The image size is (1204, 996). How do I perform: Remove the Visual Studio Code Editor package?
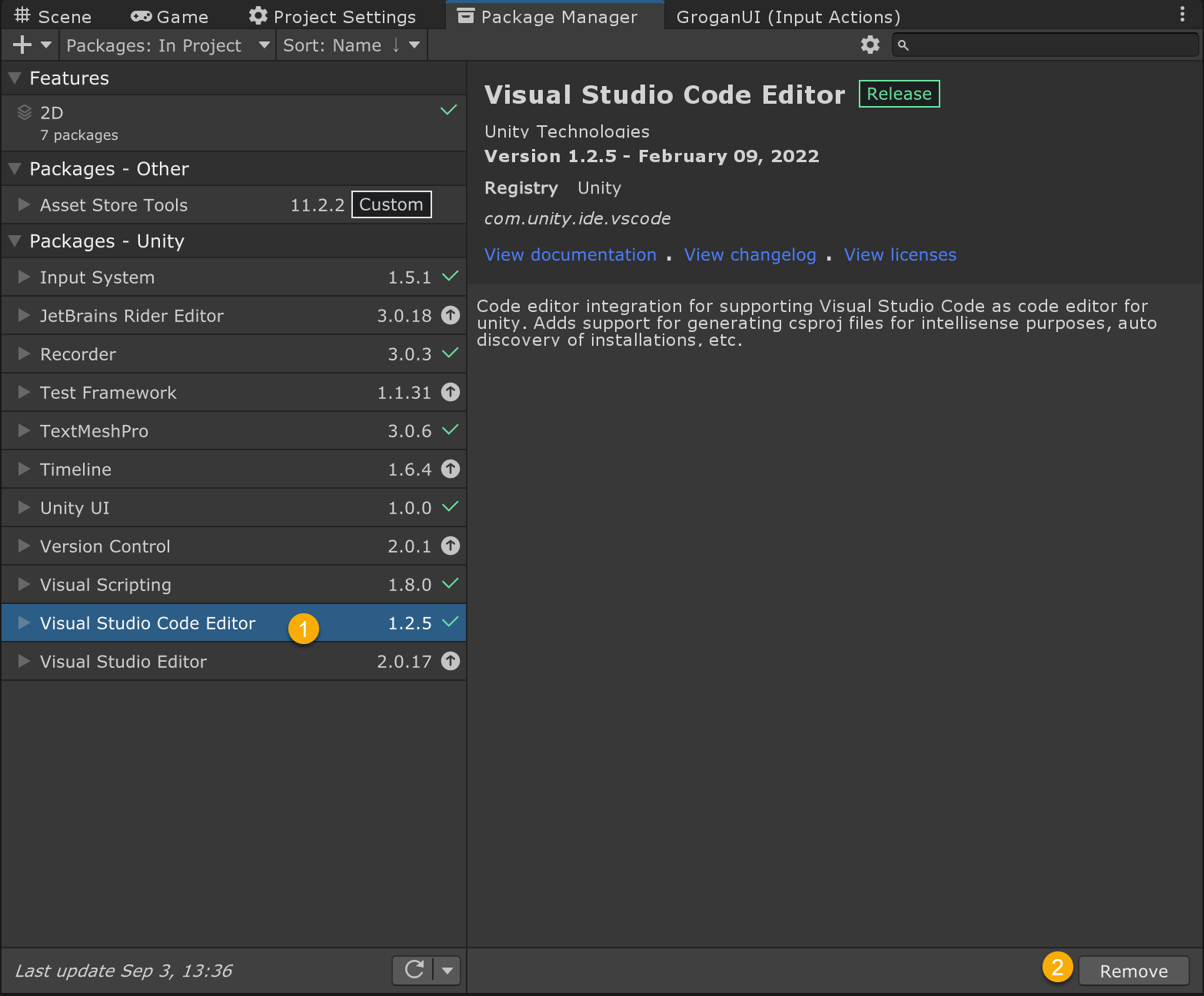point(1134,971)
